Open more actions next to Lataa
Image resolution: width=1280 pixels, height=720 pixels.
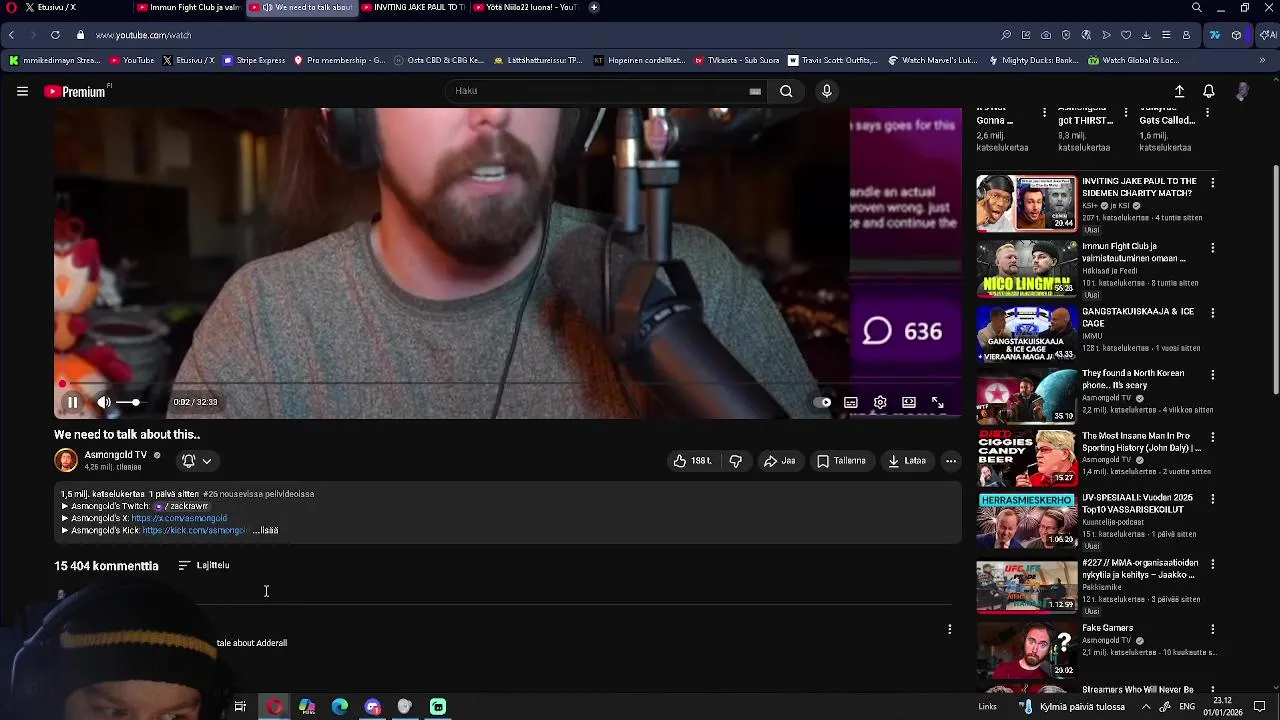coord(951,461)
